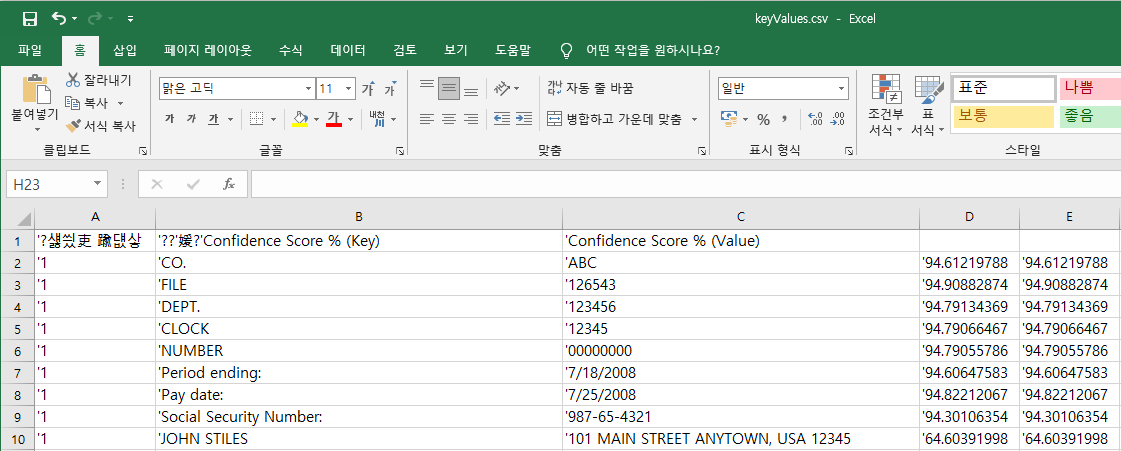Screen dimensions: 1121x451
Task: Toggle italic formatting
Action: tap(191, 119)
